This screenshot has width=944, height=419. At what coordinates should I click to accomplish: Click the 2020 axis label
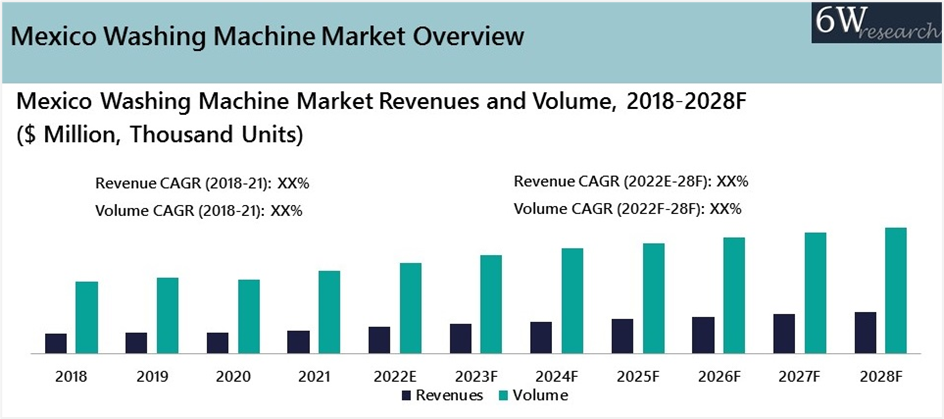pos(233,376)
